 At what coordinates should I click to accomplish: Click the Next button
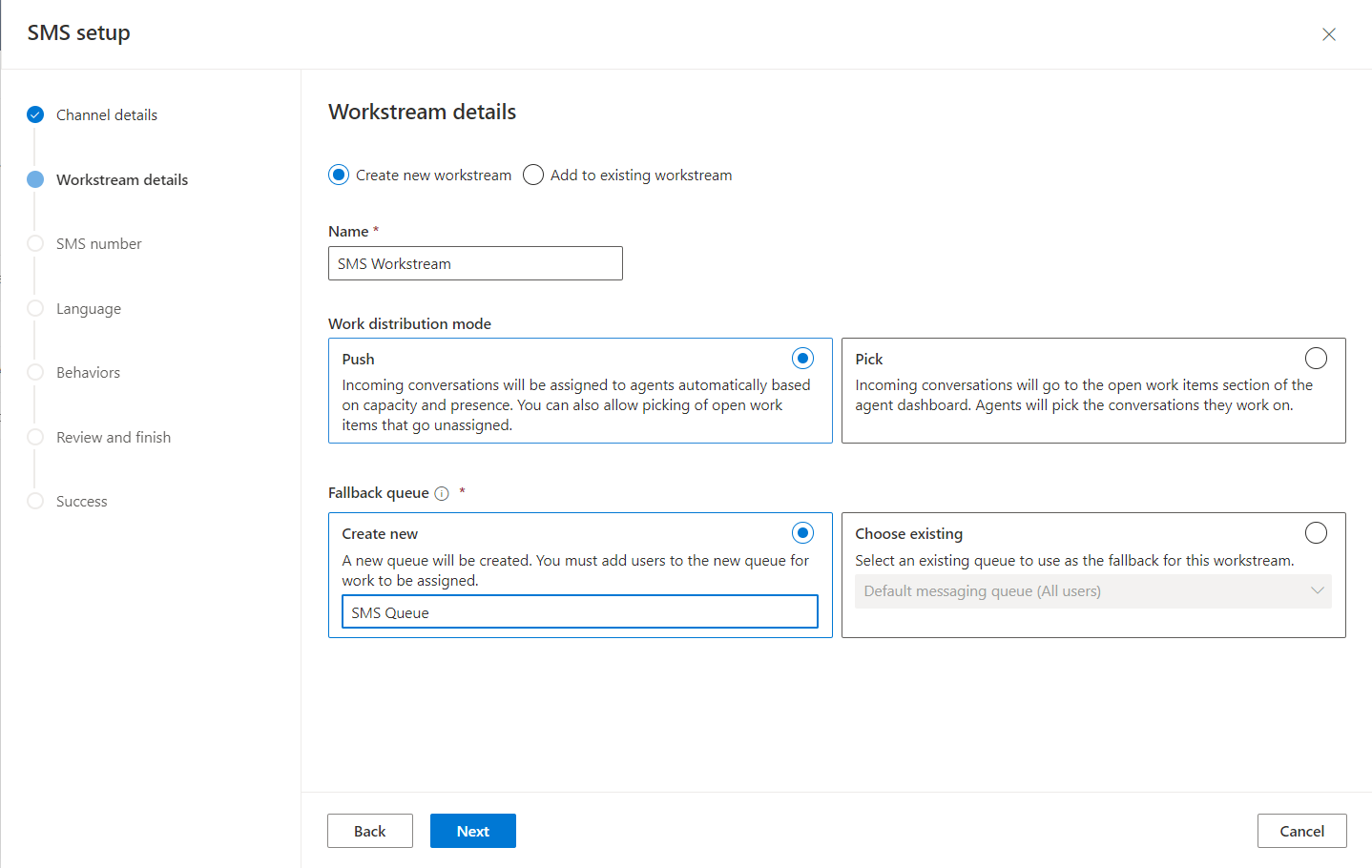click(472, 831)
